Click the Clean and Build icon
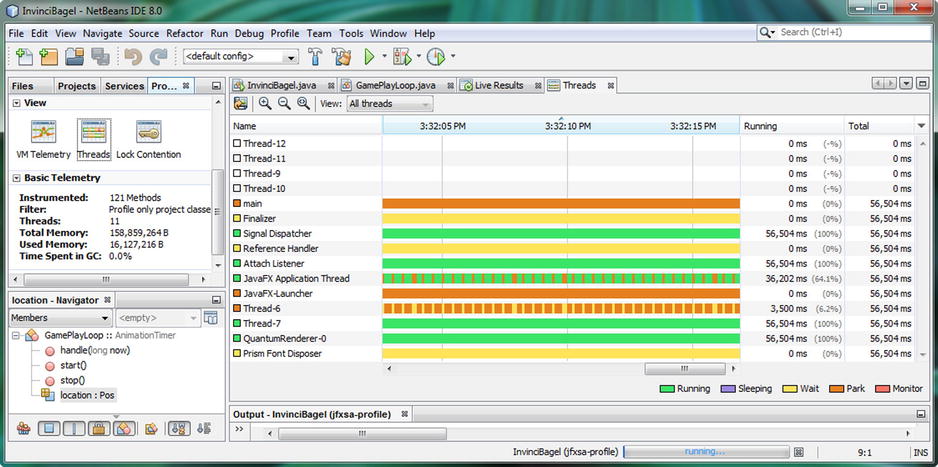This screenshot has width=938, height=467. pyautogui.click(x=342, y=57)
